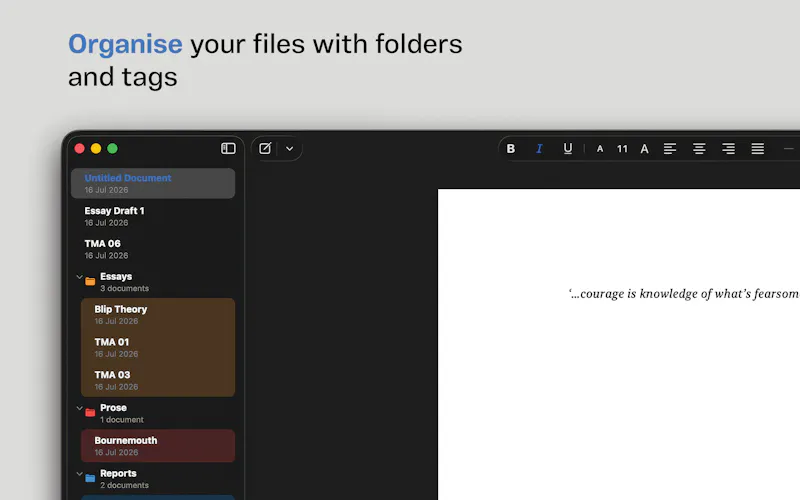Open TMA 01 document
This screenshot has height=500, width=800.
(158, 347)
